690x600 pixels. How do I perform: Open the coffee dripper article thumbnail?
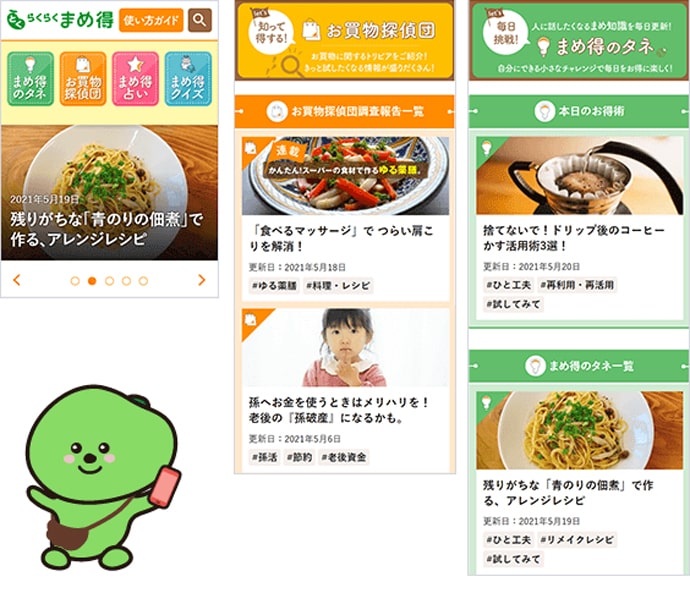click(x=579, y=176)
